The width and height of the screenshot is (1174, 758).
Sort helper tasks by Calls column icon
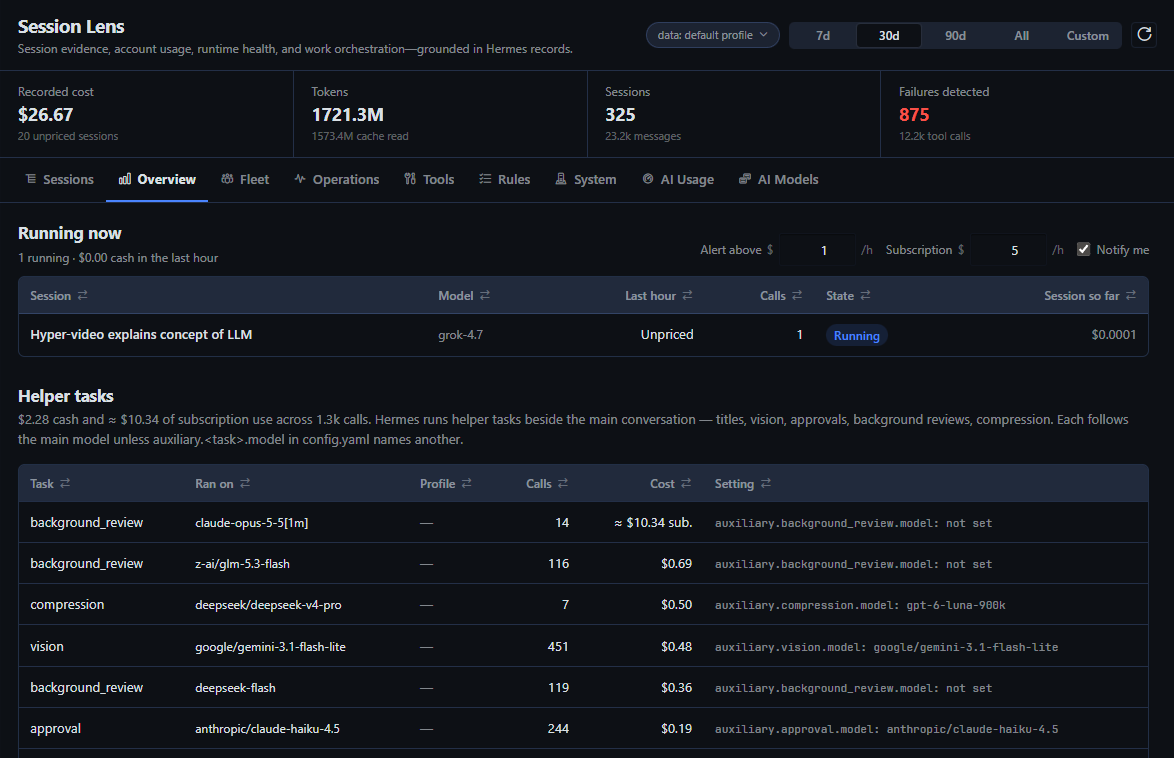tap(563, 483)
